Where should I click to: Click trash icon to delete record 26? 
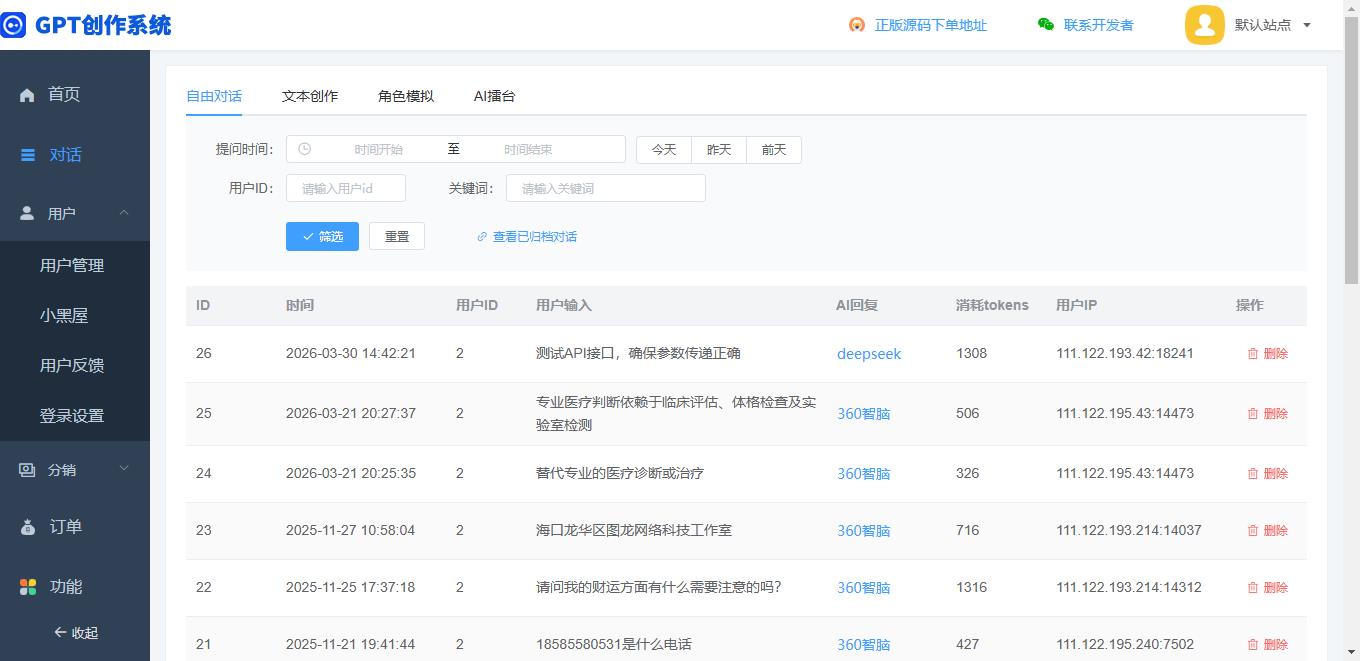point(1252,354)
